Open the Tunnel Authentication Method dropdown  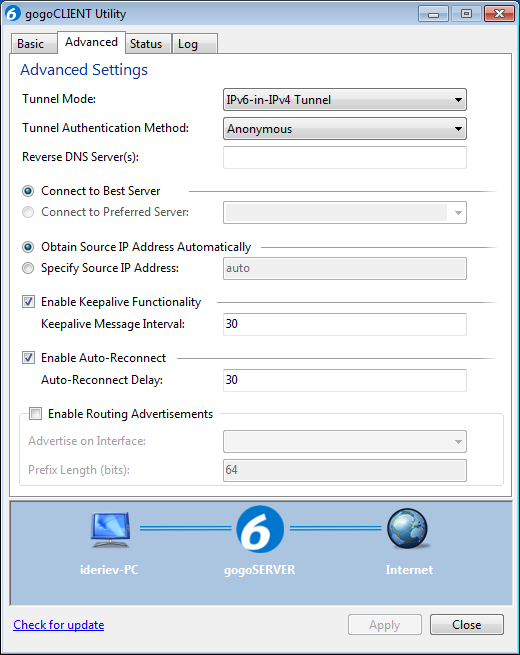tap(345, 129)
